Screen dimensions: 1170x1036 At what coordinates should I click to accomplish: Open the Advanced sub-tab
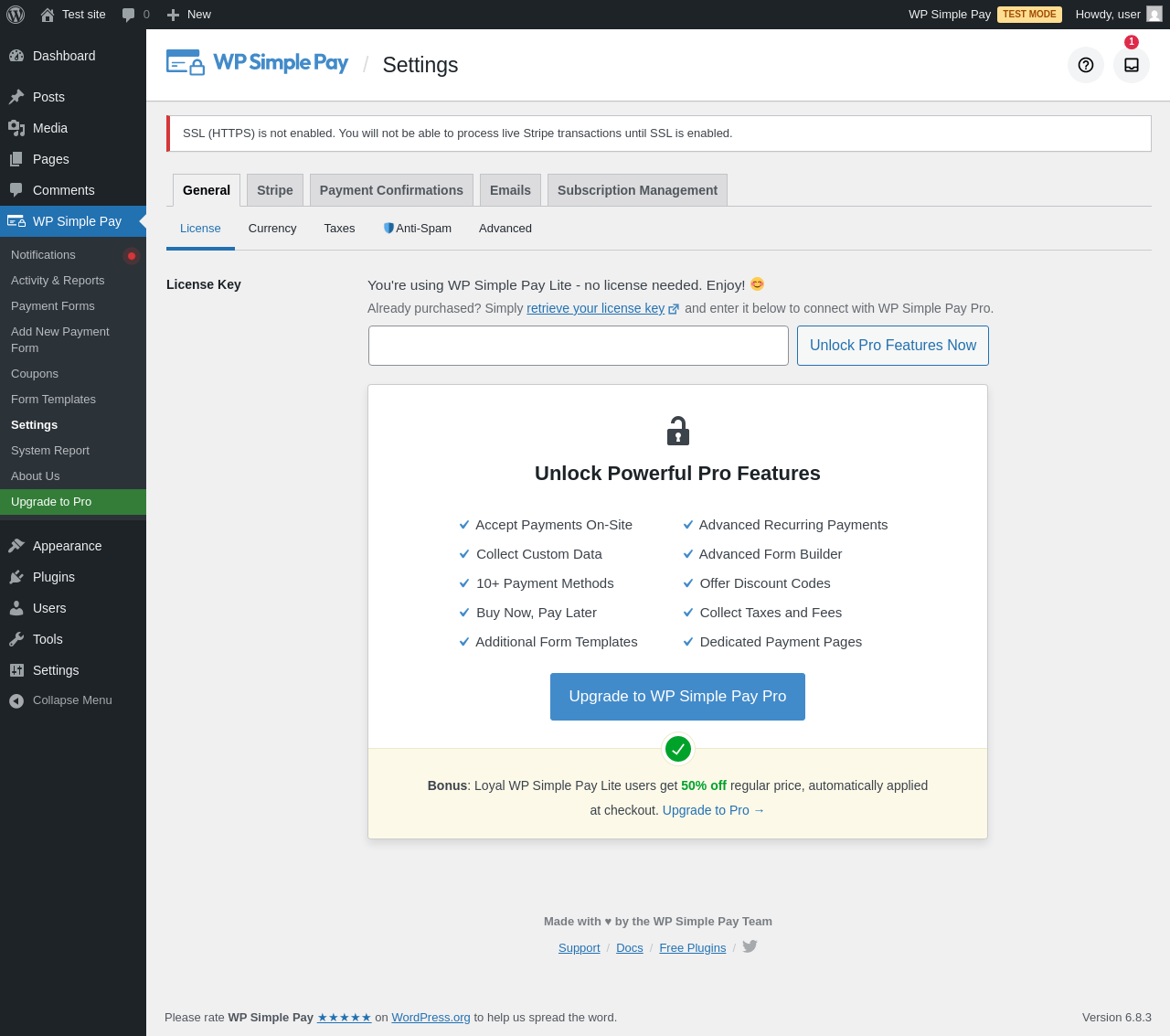505,229
